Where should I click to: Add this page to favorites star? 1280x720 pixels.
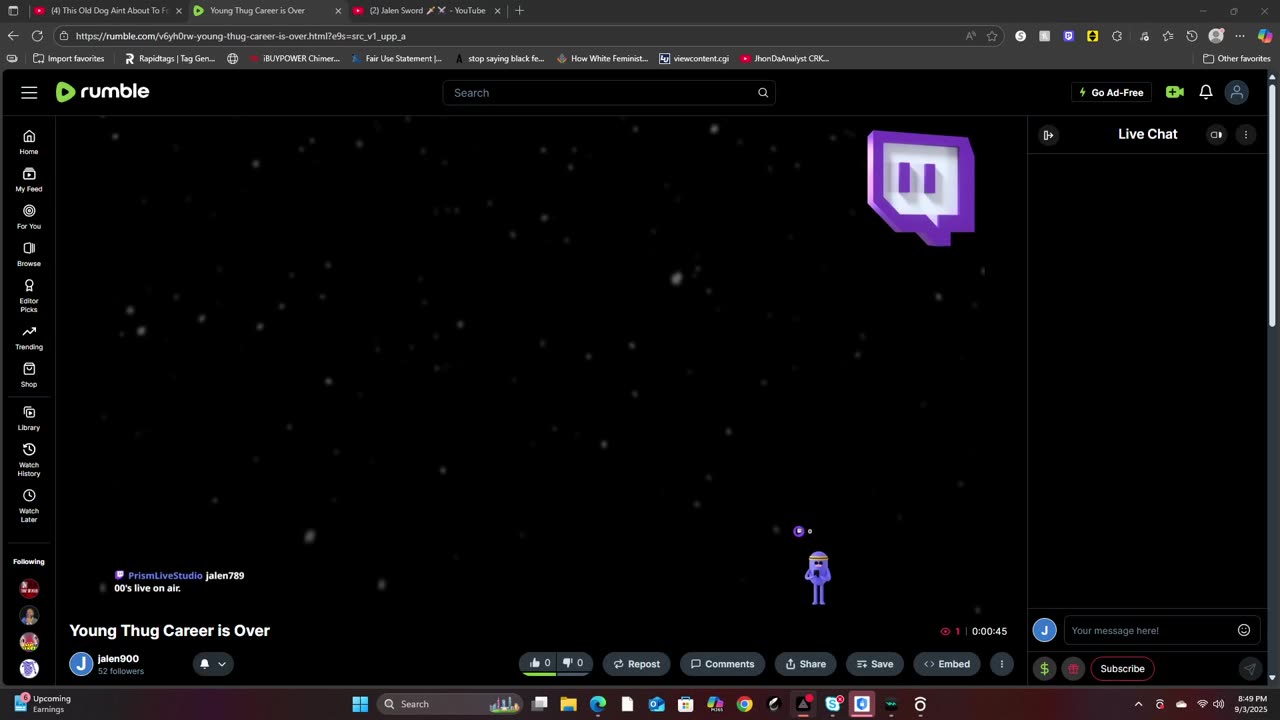tap(992, 36)
